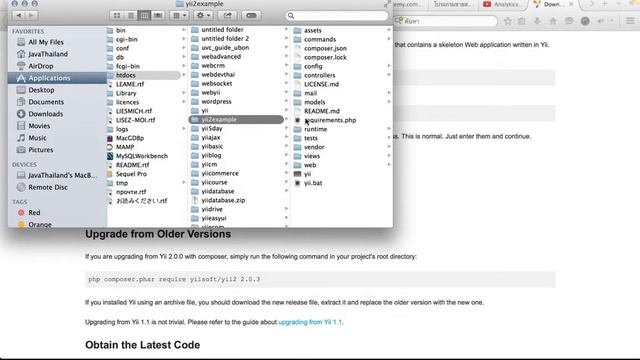Expand the webadvanced folder arrow

[286, 56]
